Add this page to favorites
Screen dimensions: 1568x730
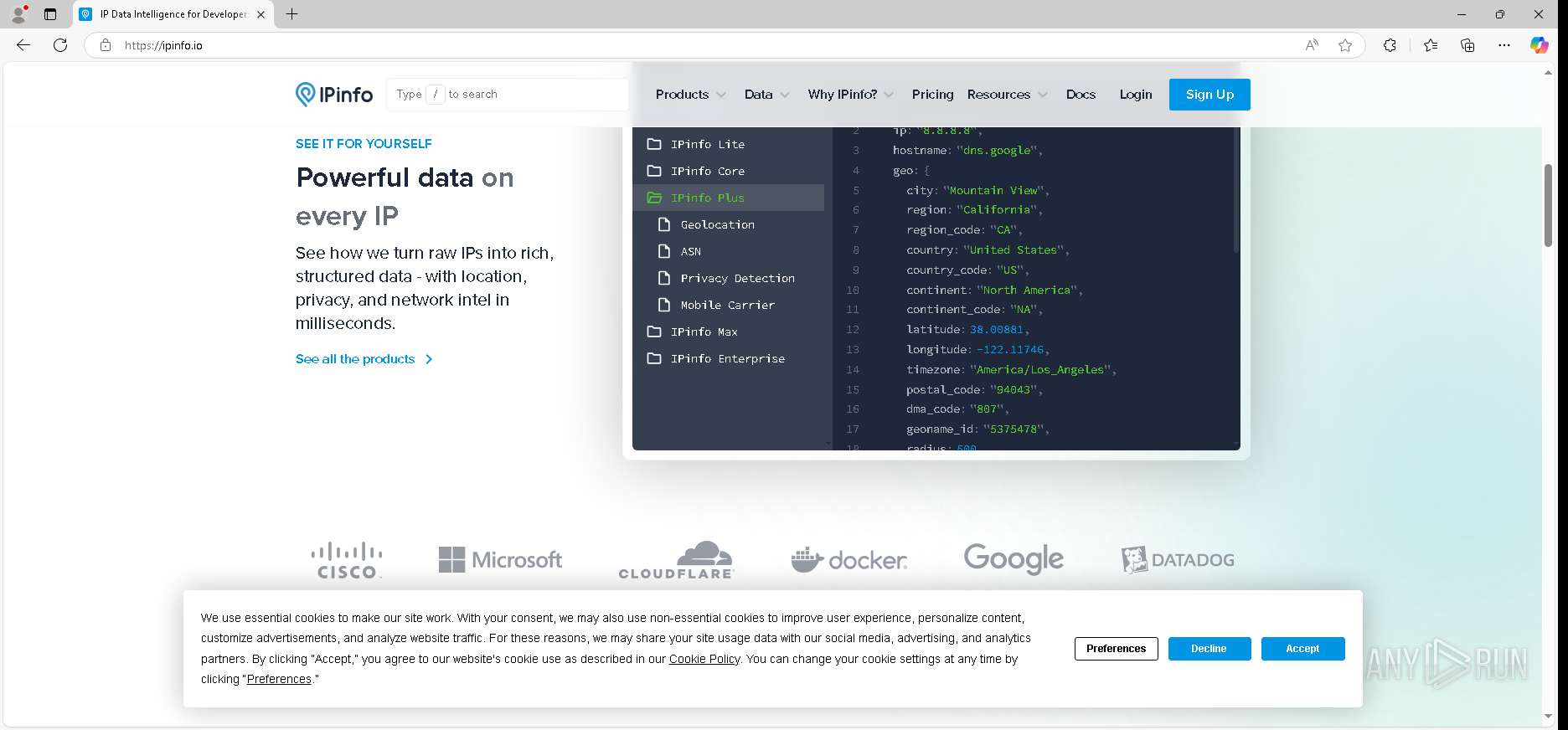pos(1345,45)
